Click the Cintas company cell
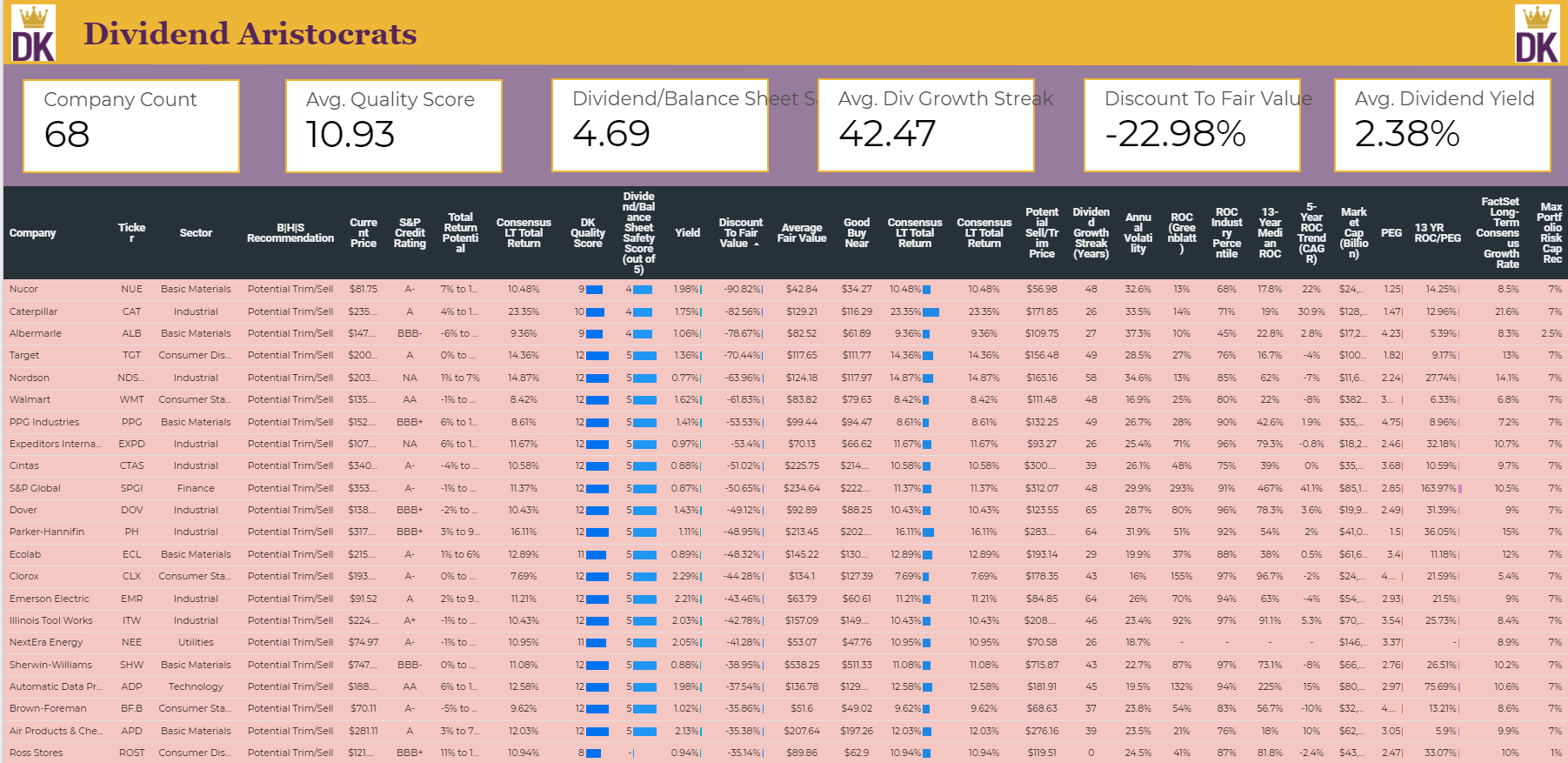The width and height of the screenshot is (1568, 763). [23, 465]
